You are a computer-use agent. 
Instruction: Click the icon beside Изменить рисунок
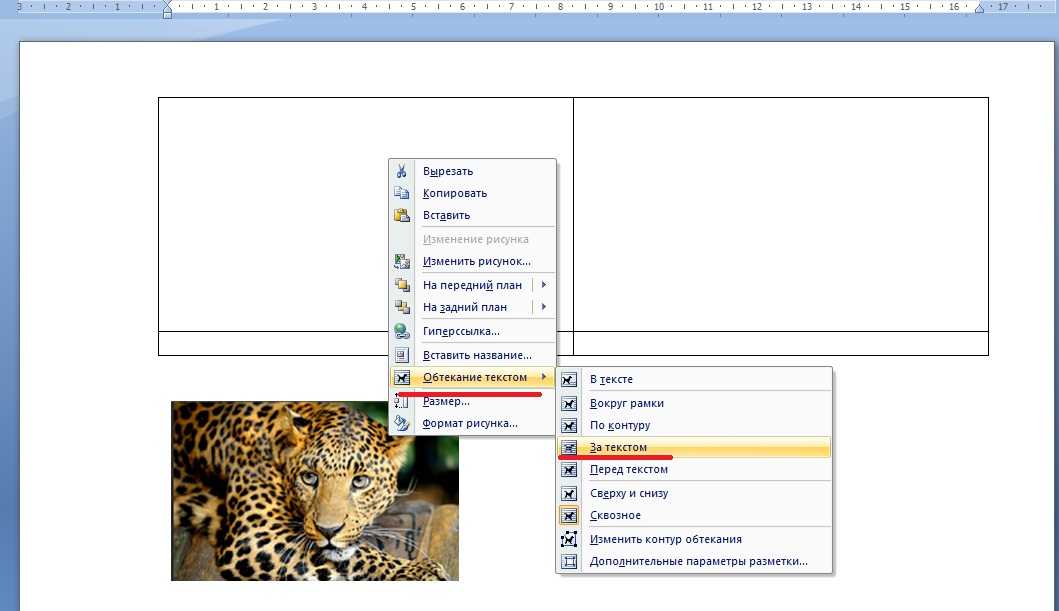click(x=402, y=261)
